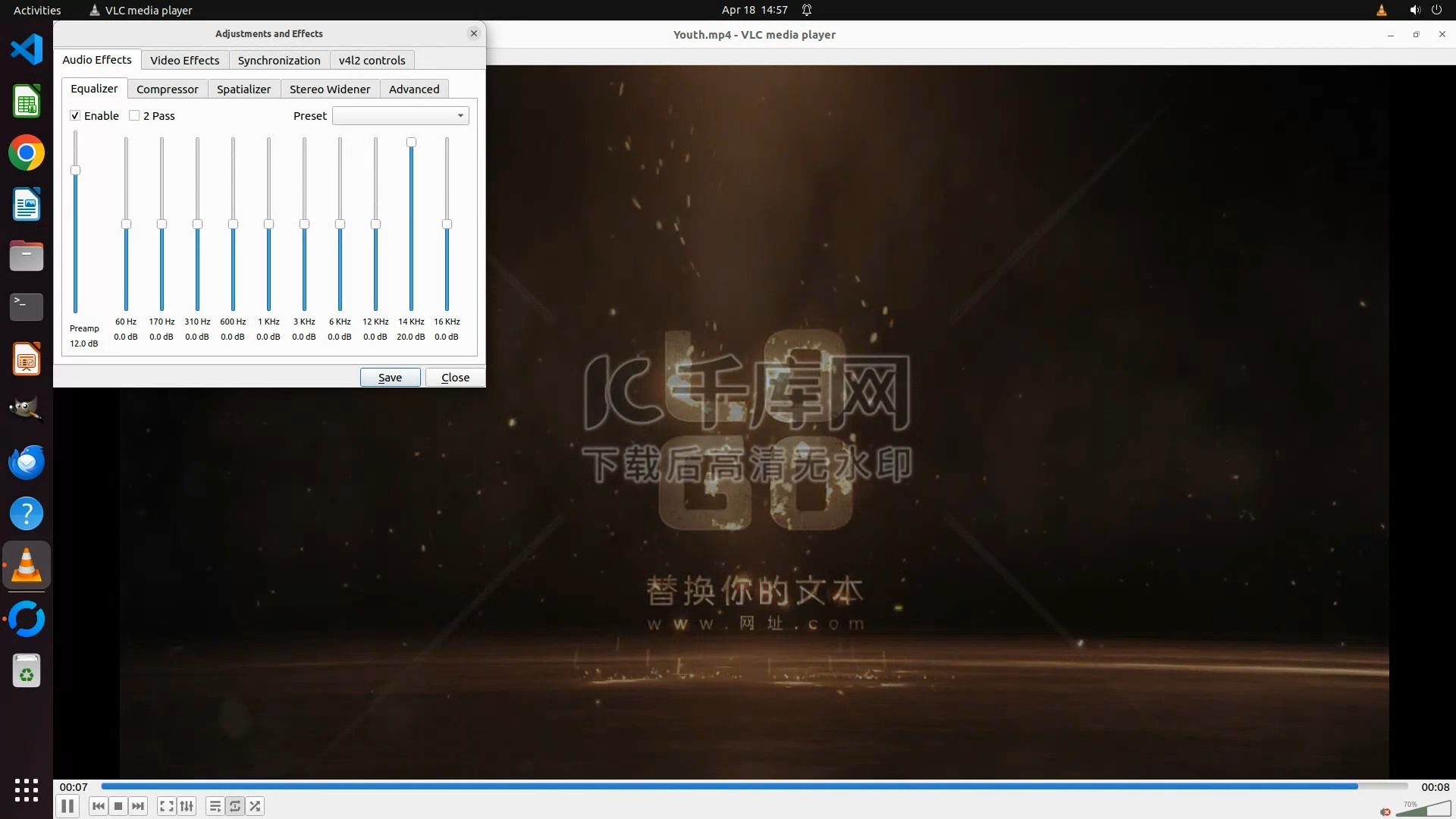Uncheck the equalizer Enable checkbox
This screenshot has height=819, width=1456.
[75, 115]
